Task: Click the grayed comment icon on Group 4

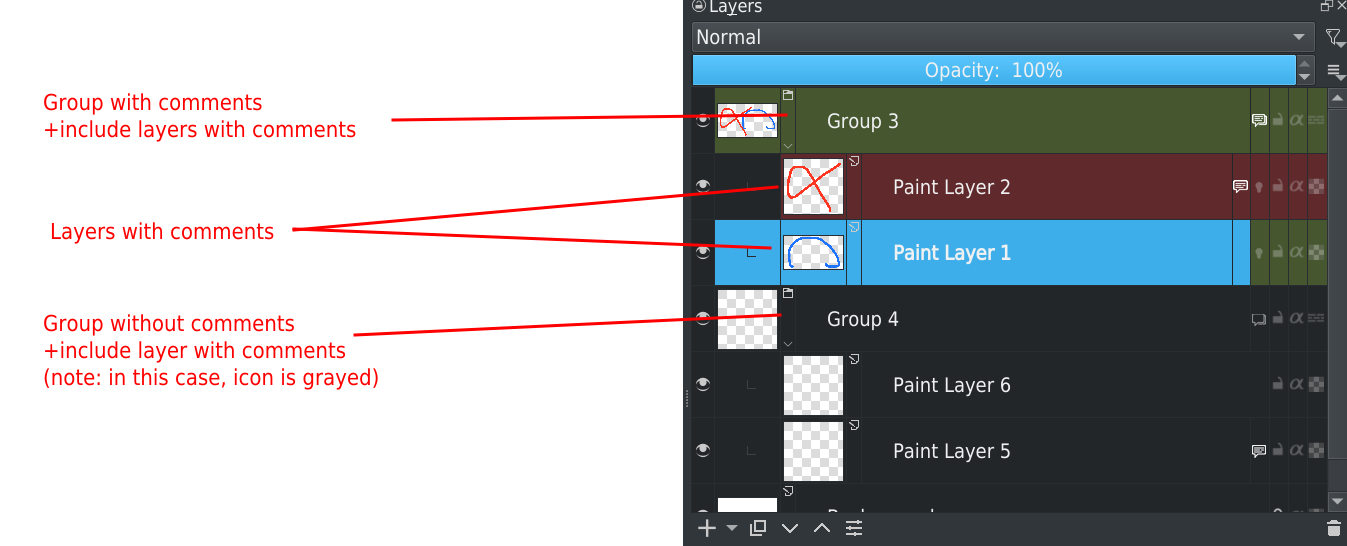Action: pyautogui.click(x=1259, y=319)
